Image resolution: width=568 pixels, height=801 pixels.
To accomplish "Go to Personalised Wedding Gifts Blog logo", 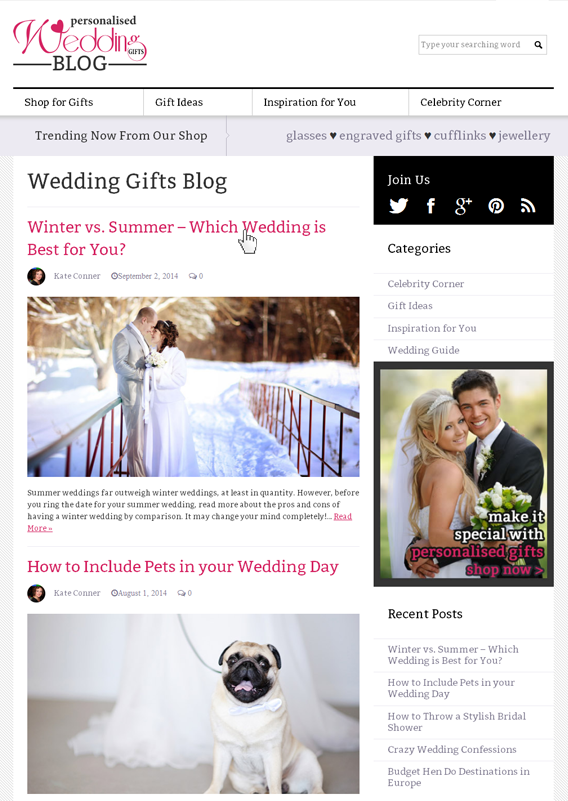I will pos(80,43).
